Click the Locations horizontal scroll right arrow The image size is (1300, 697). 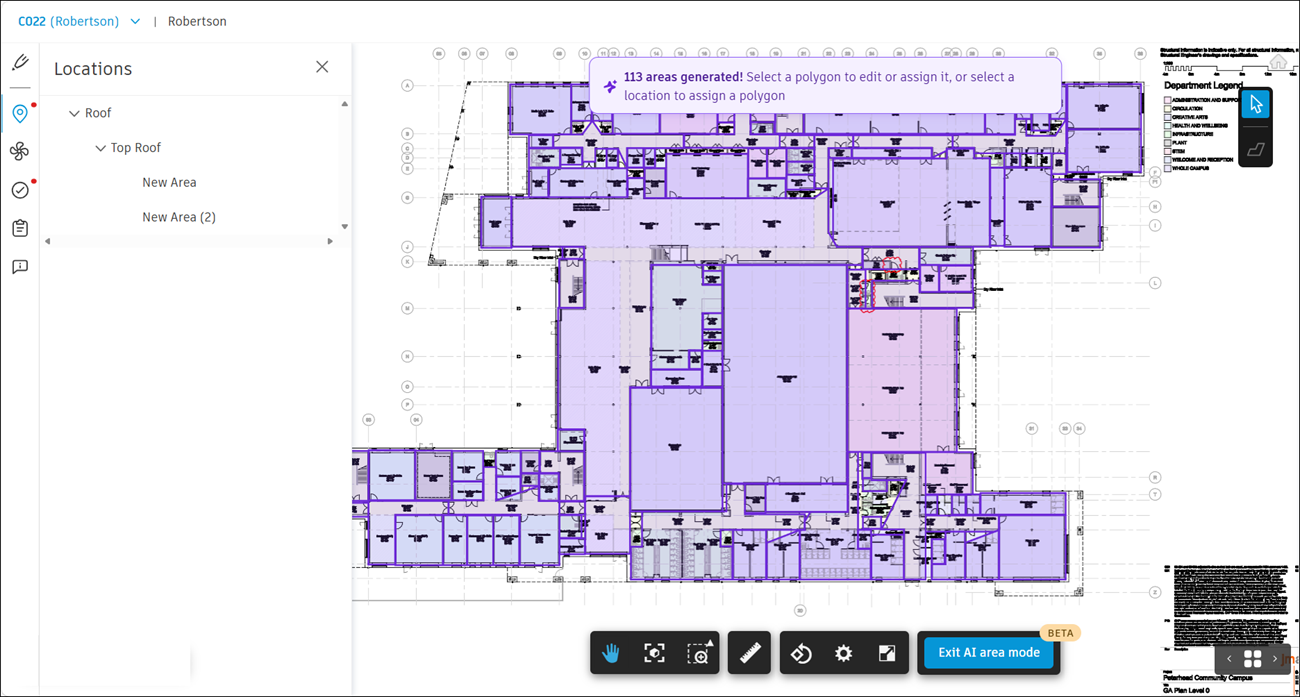(x=331, y=241)
